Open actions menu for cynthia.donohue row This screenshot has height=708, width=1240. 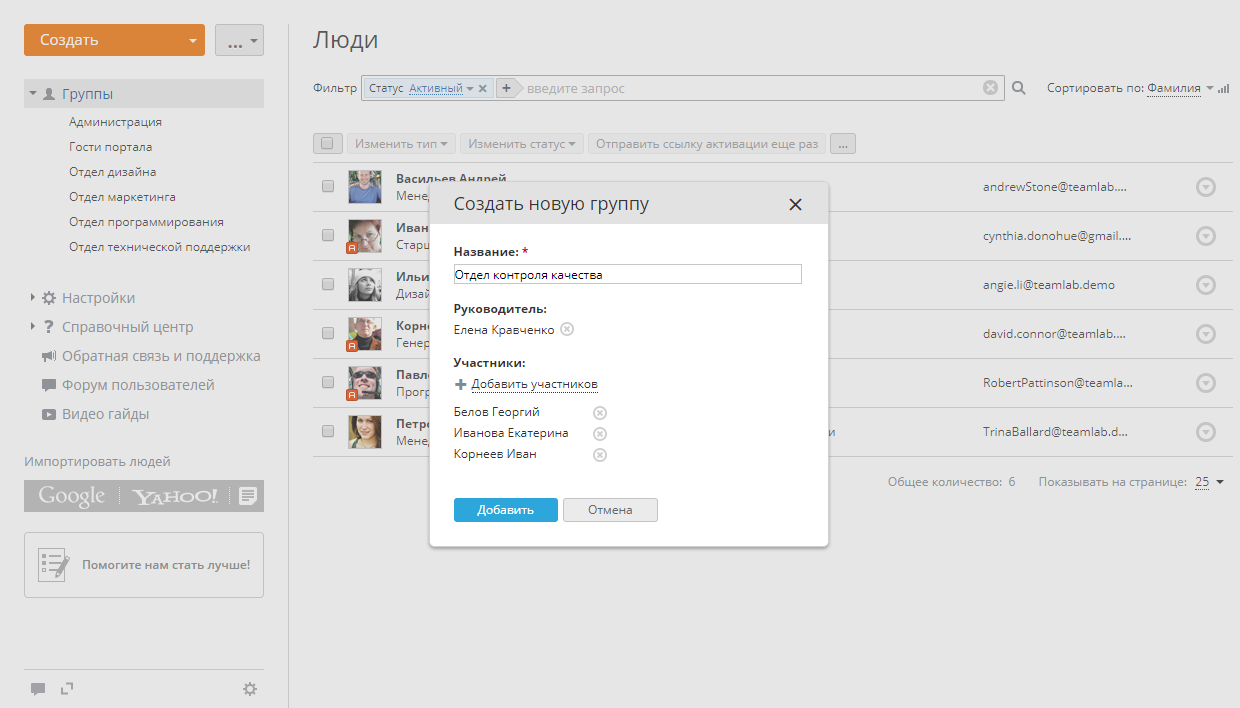1206,236
